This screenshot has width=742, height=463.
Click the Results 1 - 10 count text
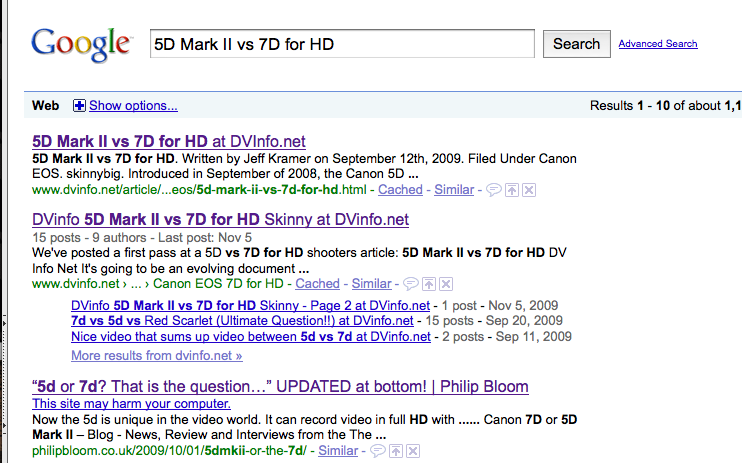tap(665, 105)
